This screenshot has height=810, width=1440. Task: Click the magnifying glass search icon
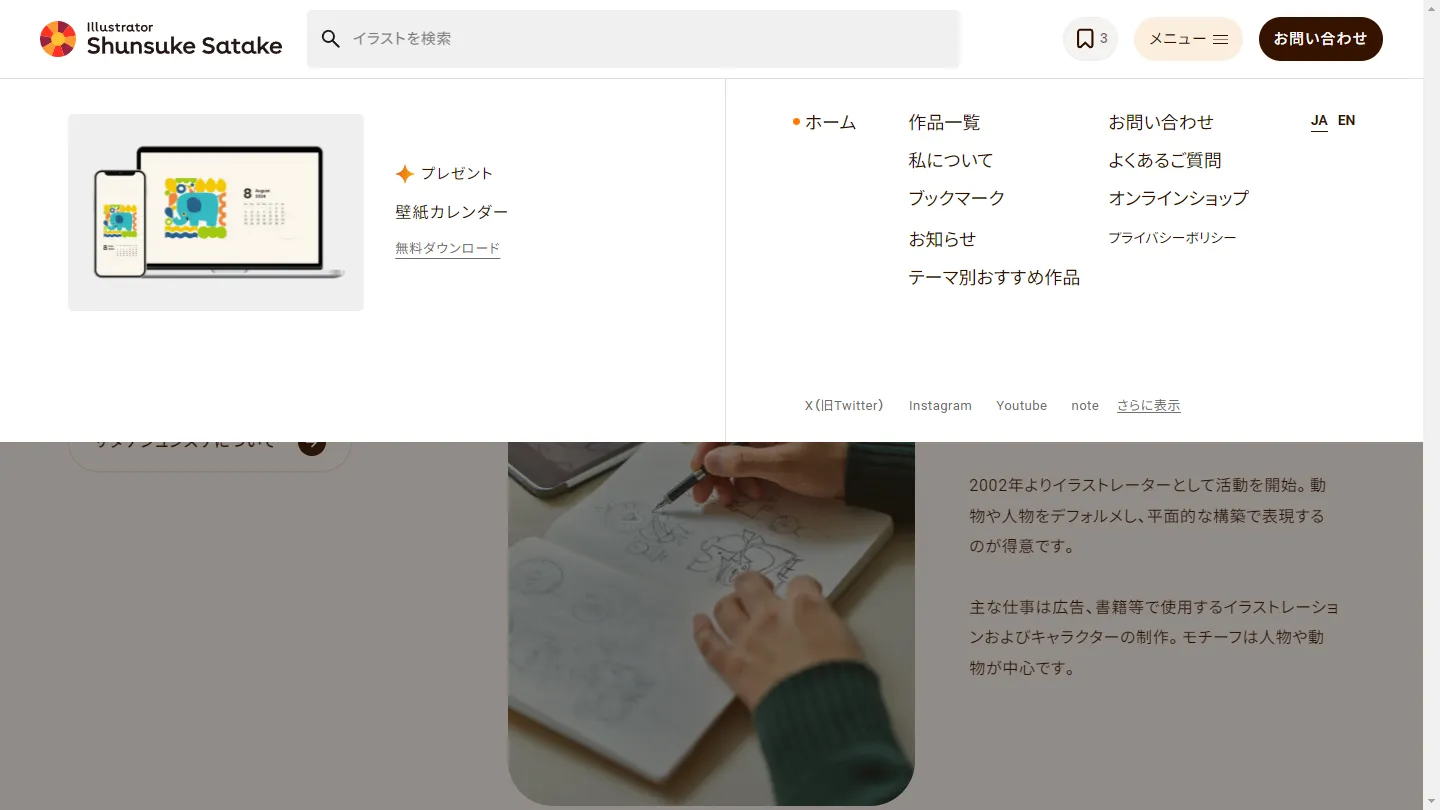[x=331, y=39]
